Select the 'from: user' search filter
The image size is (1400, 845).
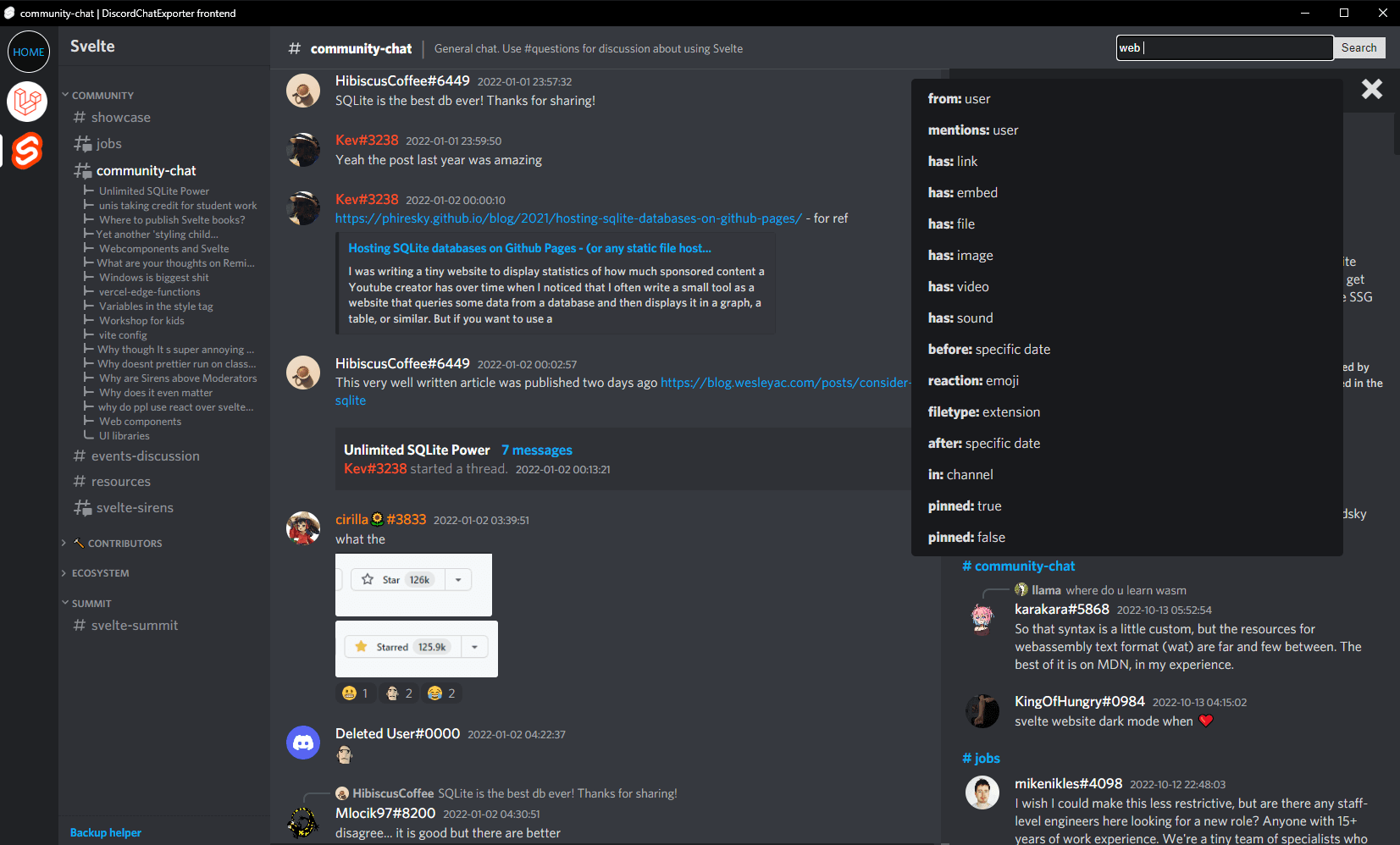1126,99
